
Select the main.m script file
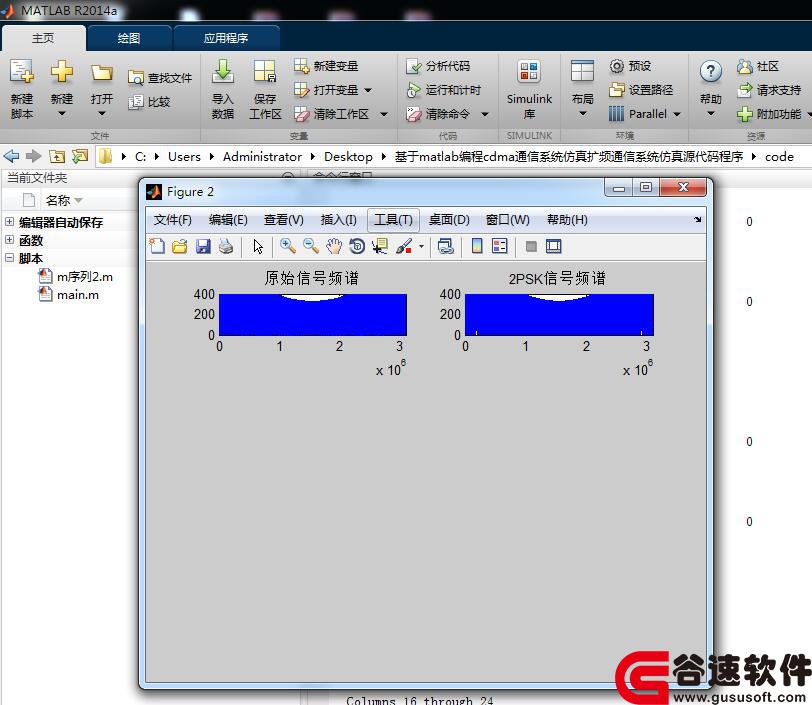69,295
